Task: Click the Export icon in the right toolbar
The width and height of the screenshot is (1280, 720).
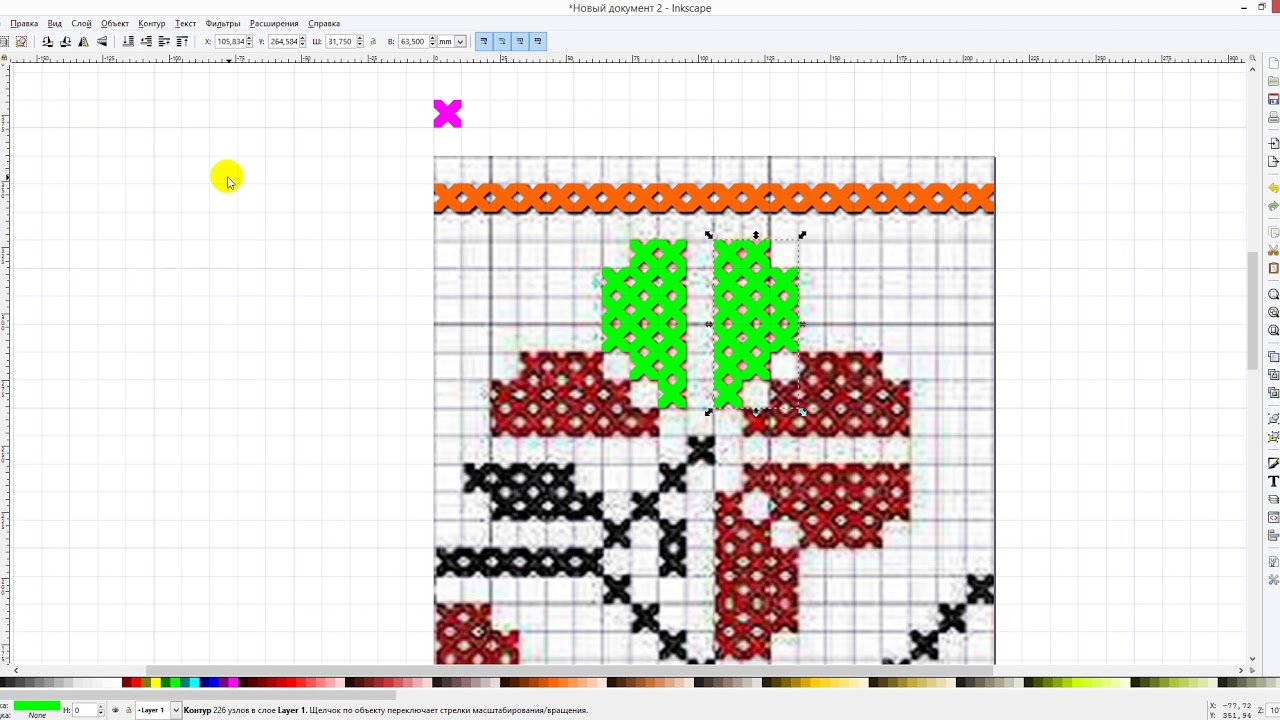Action: 1273,161
